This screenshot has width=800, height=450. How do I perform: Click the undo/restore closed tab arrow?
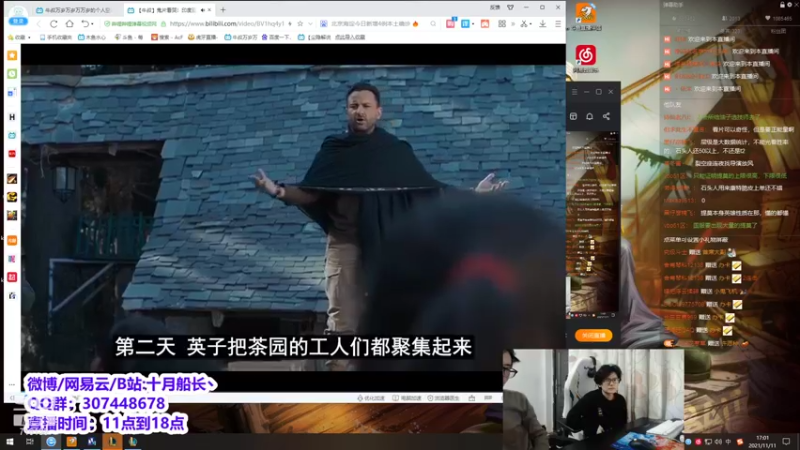coord(85,24)
